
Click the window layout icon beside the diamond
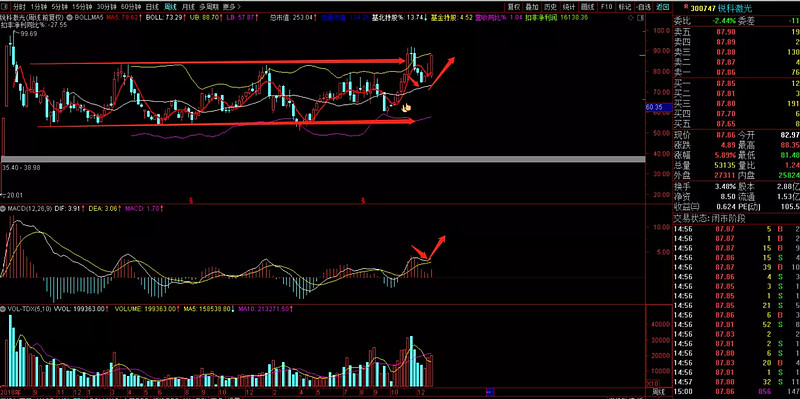[641, 17]
